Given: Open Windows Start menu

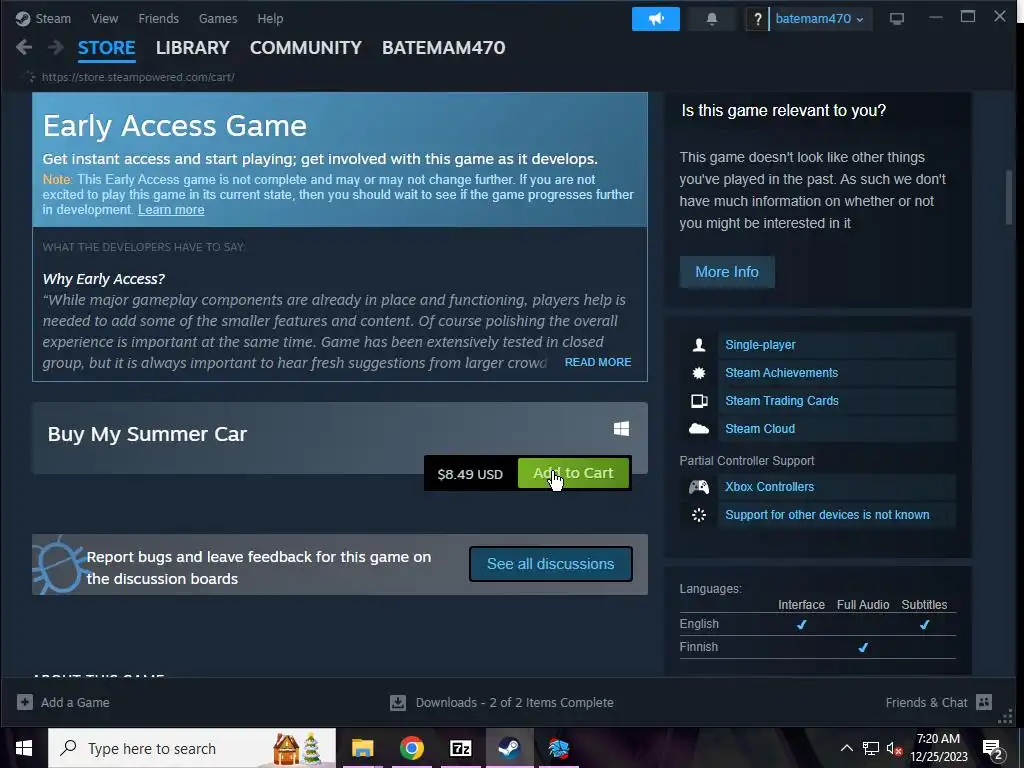Looking at the screenshot, I should pyautogui.click(x=24, y=748).
